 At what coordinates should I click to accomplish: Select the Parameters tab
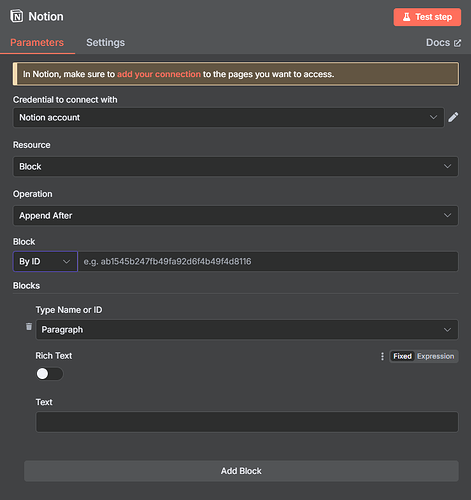pos(37,42)
